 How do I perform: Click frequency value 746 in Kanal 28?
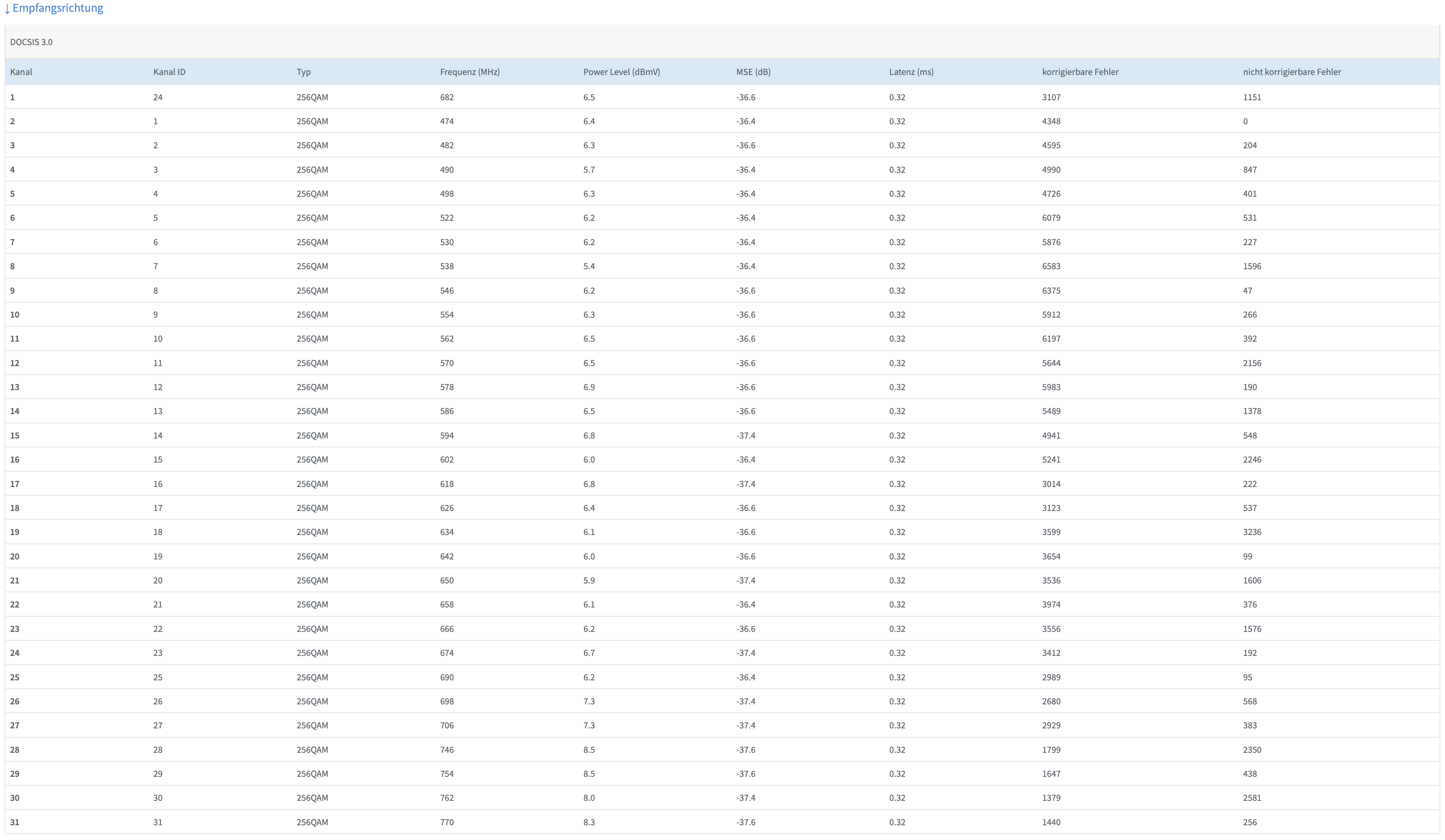pos(447,750)
